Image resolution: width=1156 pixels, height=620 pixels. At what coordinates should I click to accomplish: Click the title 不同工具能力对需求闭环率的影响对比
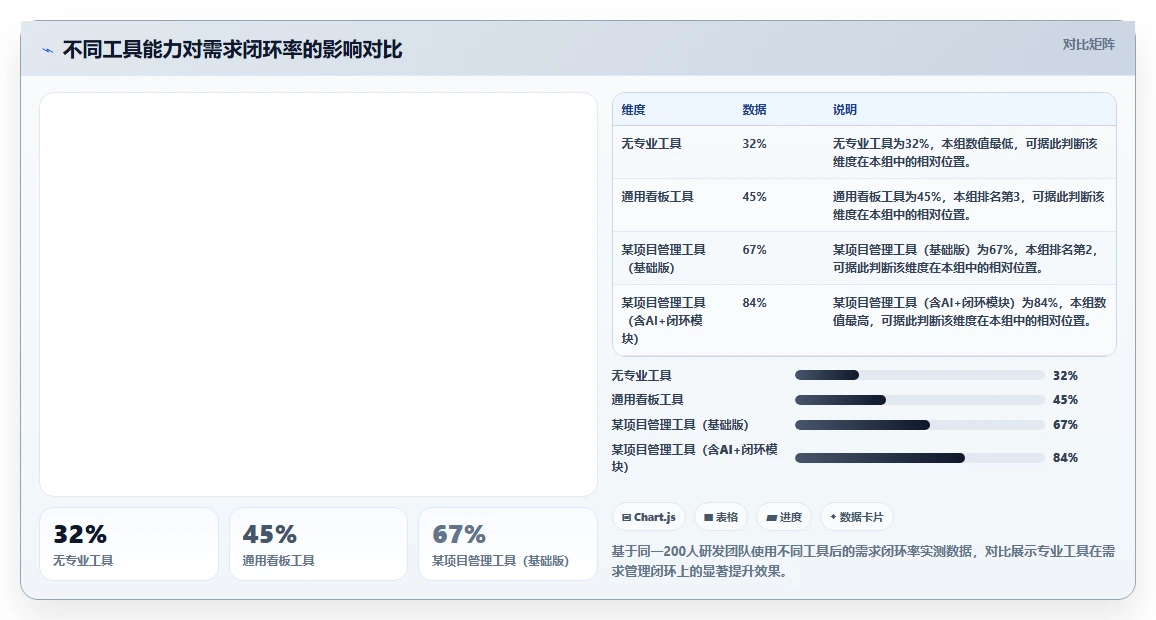coord(232,49)
